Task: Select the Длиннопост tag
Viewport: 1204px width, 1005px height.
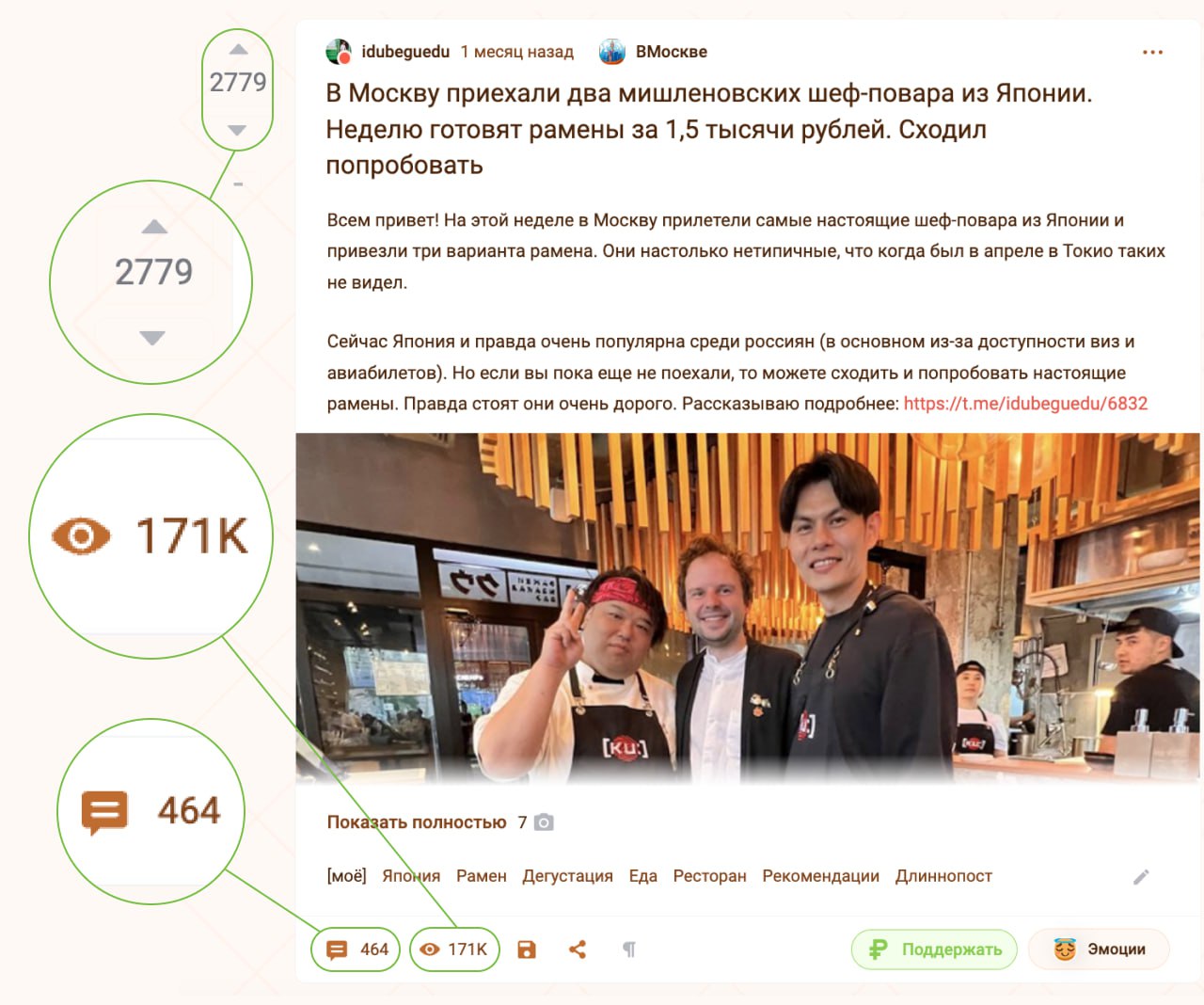Action: [943, 876]
